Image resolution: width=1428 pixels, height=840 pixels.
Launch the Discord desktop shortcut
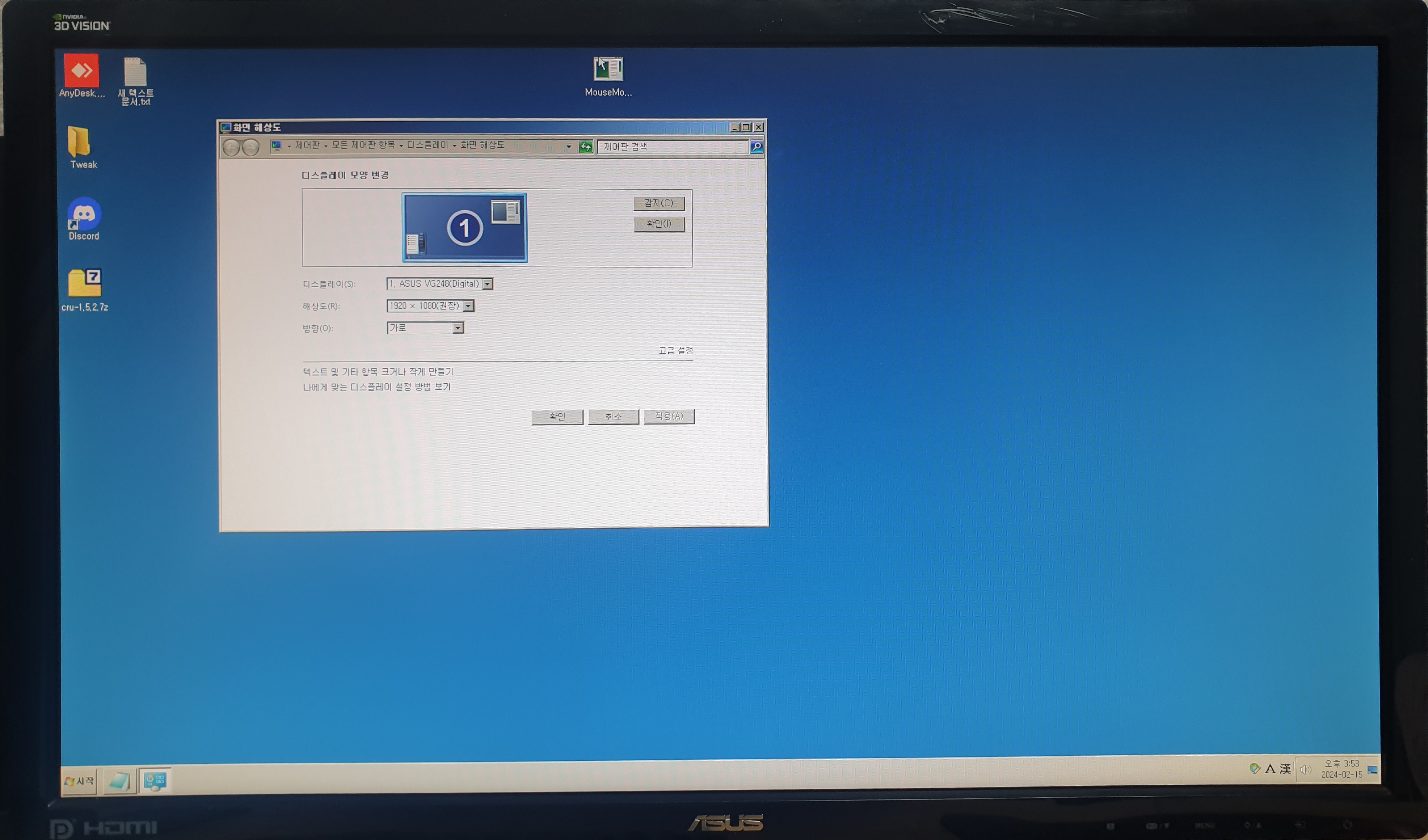tap(84, 214)
